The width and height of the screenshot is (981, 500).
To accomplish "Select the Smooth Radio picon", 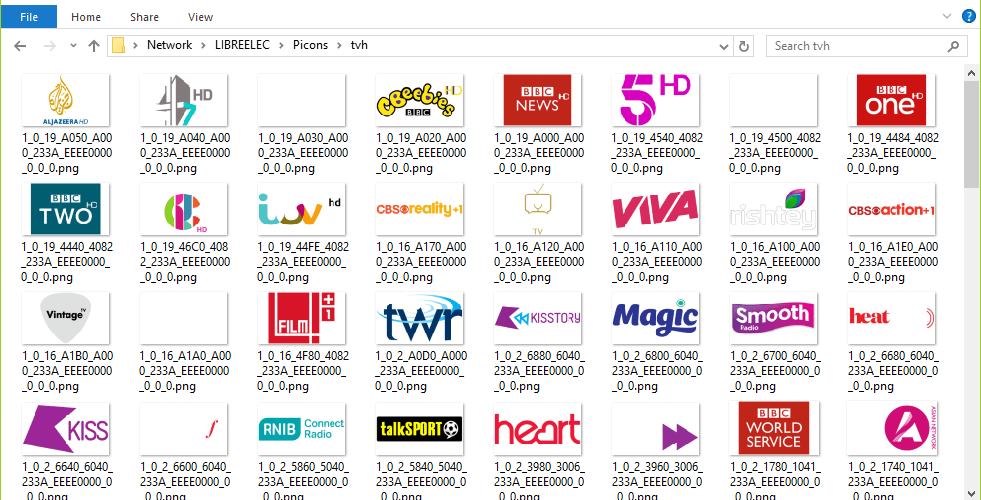I will (774, 318).
